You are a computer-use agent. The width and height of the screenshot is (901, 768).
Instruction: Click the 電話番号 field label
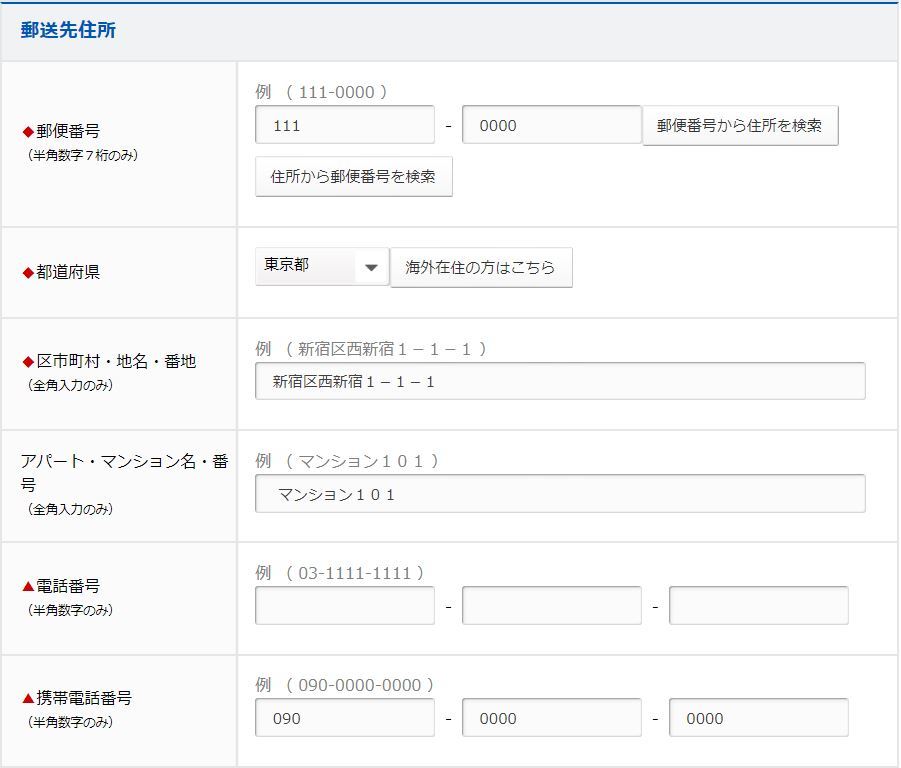point(68,586)
